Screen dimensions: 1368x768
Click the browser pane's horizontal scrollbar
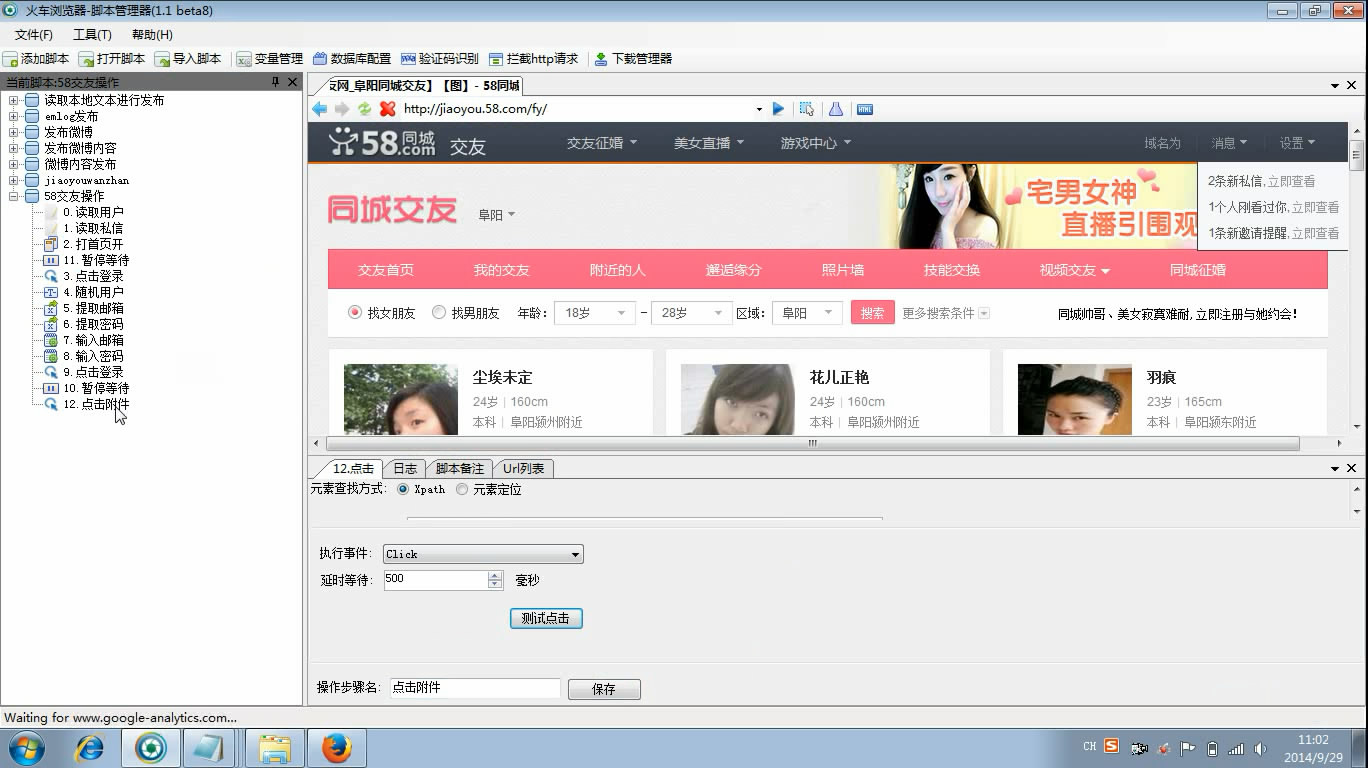(812, 443)
